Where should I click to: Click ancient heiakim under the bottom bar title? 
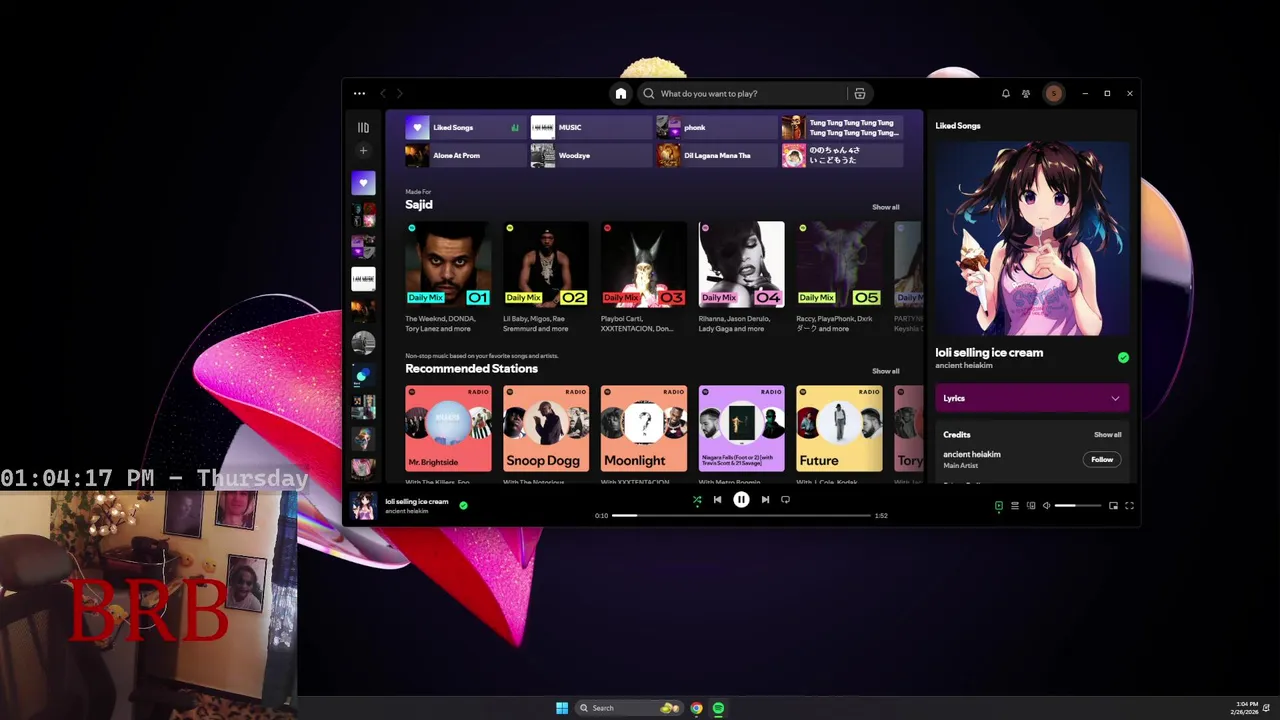tap(407, 512)
